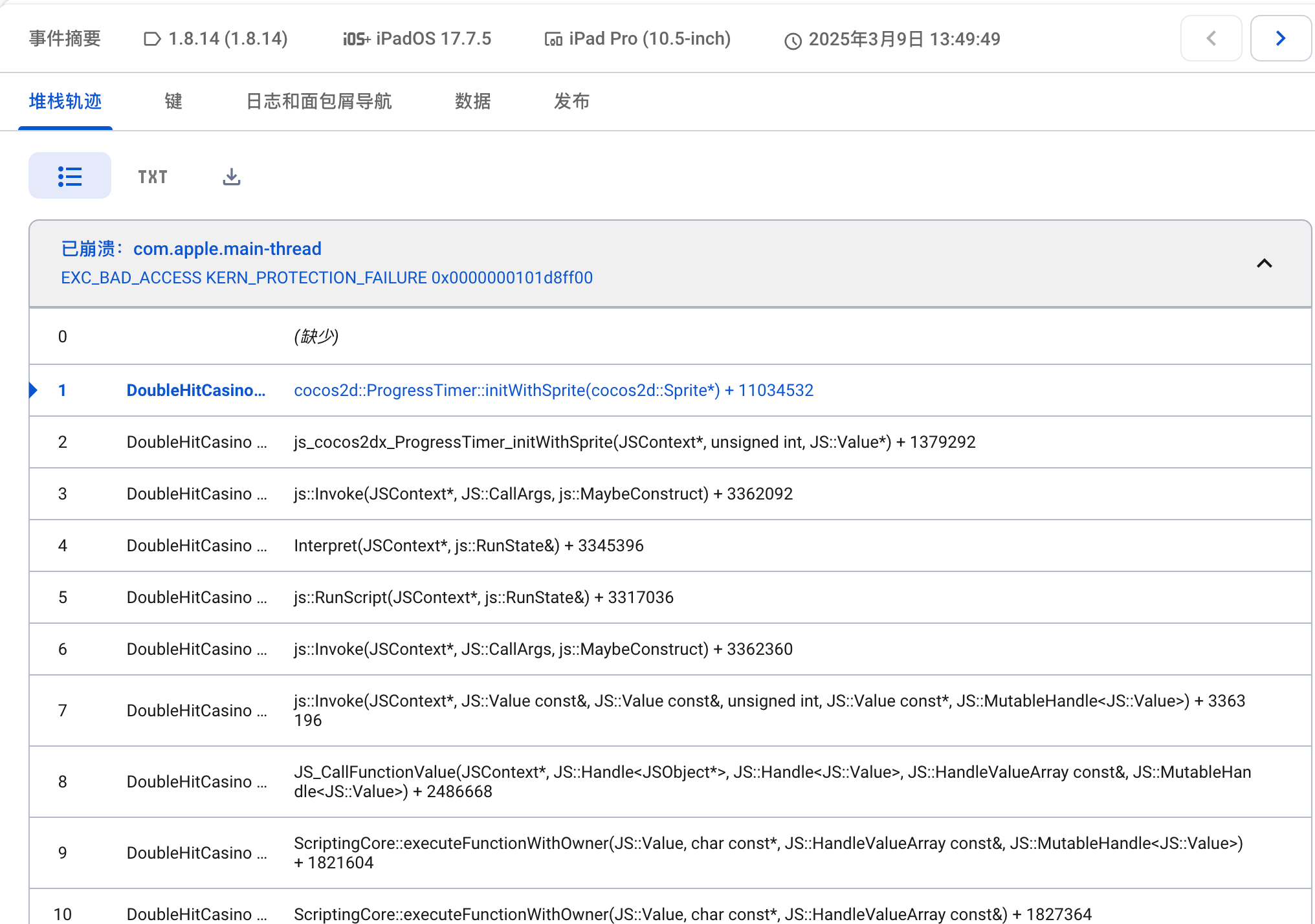Expand frame 1 disclosure triangle
This screenshot has width=1315, height=924.
pyautogui.click(x=34, y=390)
